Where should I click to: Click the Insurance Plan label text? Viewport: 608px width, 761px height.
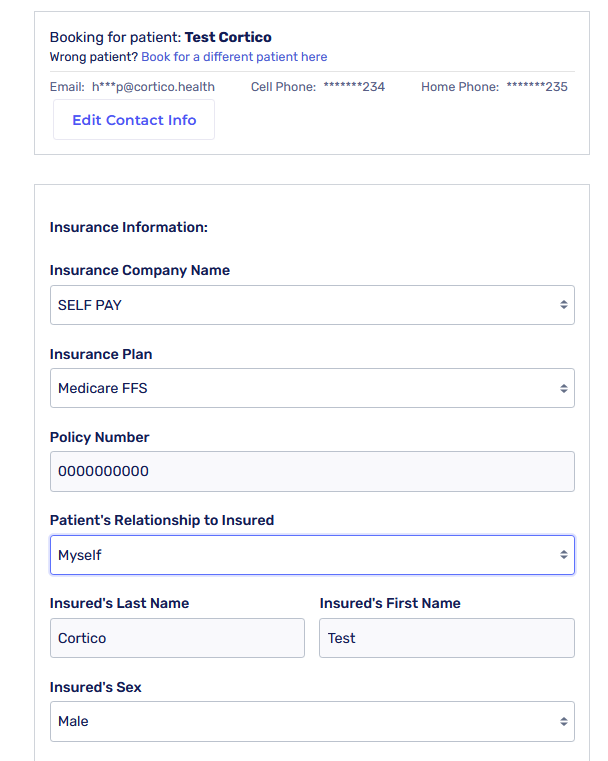point(101,354)
